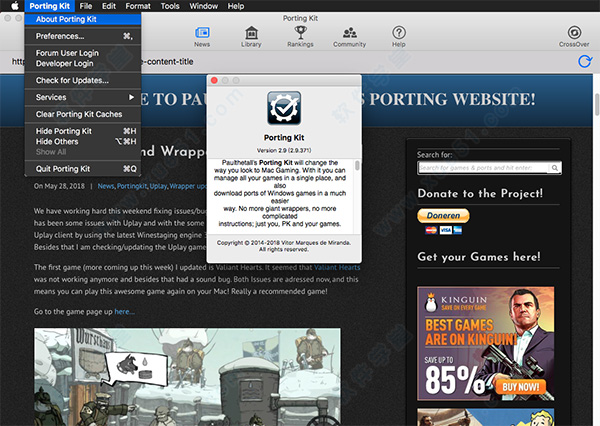This screenshot has height=426, width=600.
Task: Close the About Porting Kit dialog
Action: [214, 80]
